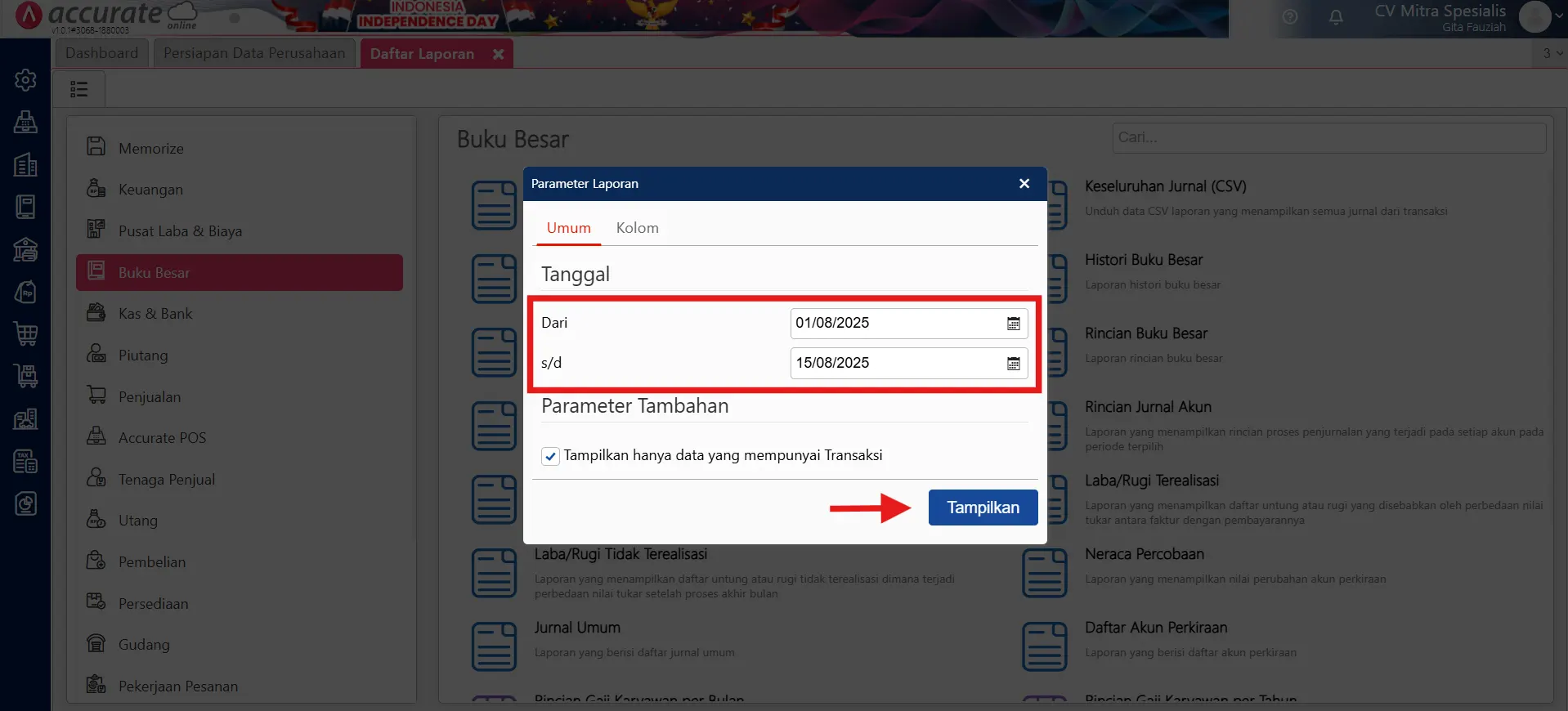Click the Neraca Percobaan report icon
The height and width of the screenshot is (711, 1568).
click(x=1044, y=572)
